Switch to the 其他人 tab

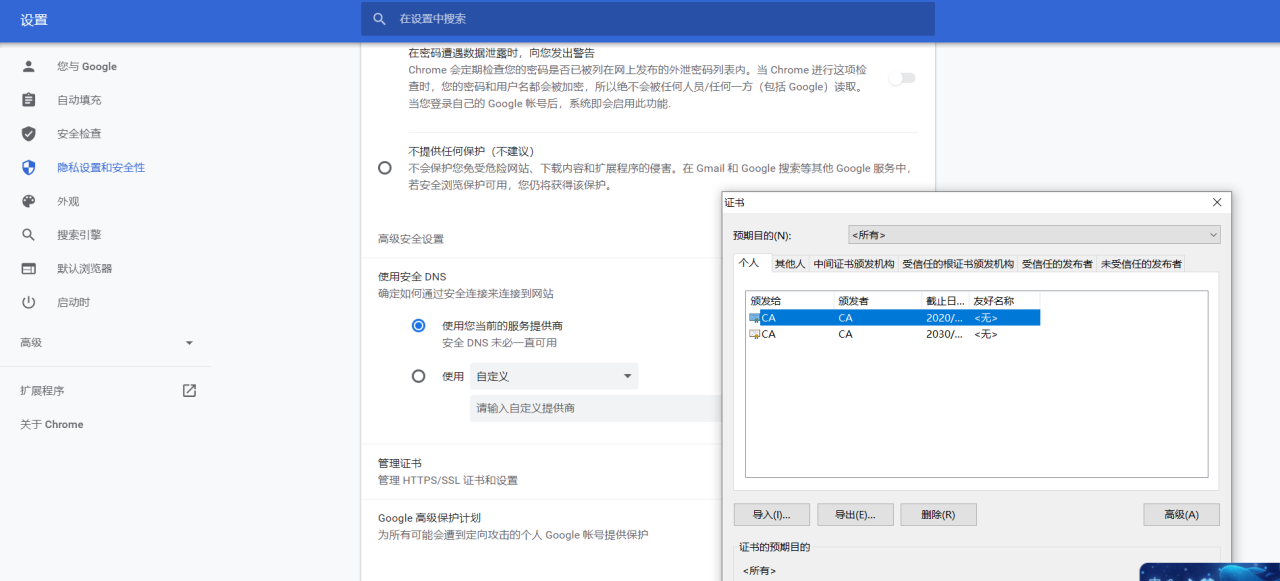tap(789, 264)
